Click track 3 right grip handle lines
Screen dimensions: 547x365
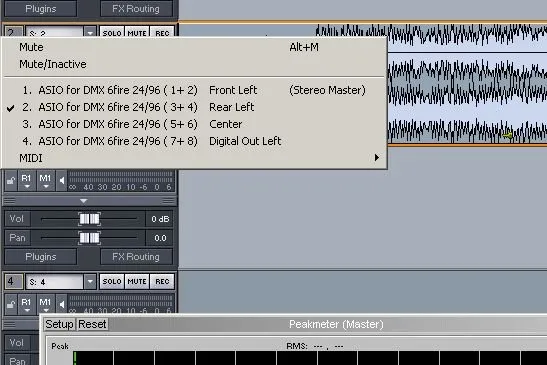(x=168, y=201)
